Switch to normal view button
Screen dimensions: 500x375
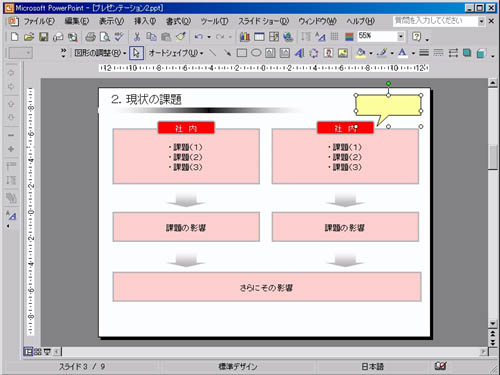tap(28, 351)
